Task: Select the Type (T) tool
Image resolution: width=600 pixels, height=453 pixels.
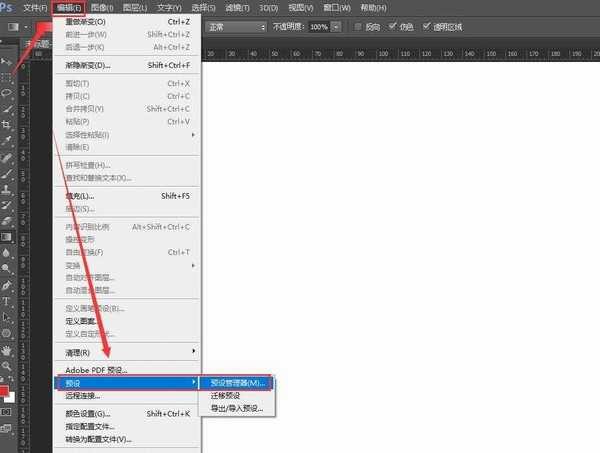Action: click(x=8, y=300)
